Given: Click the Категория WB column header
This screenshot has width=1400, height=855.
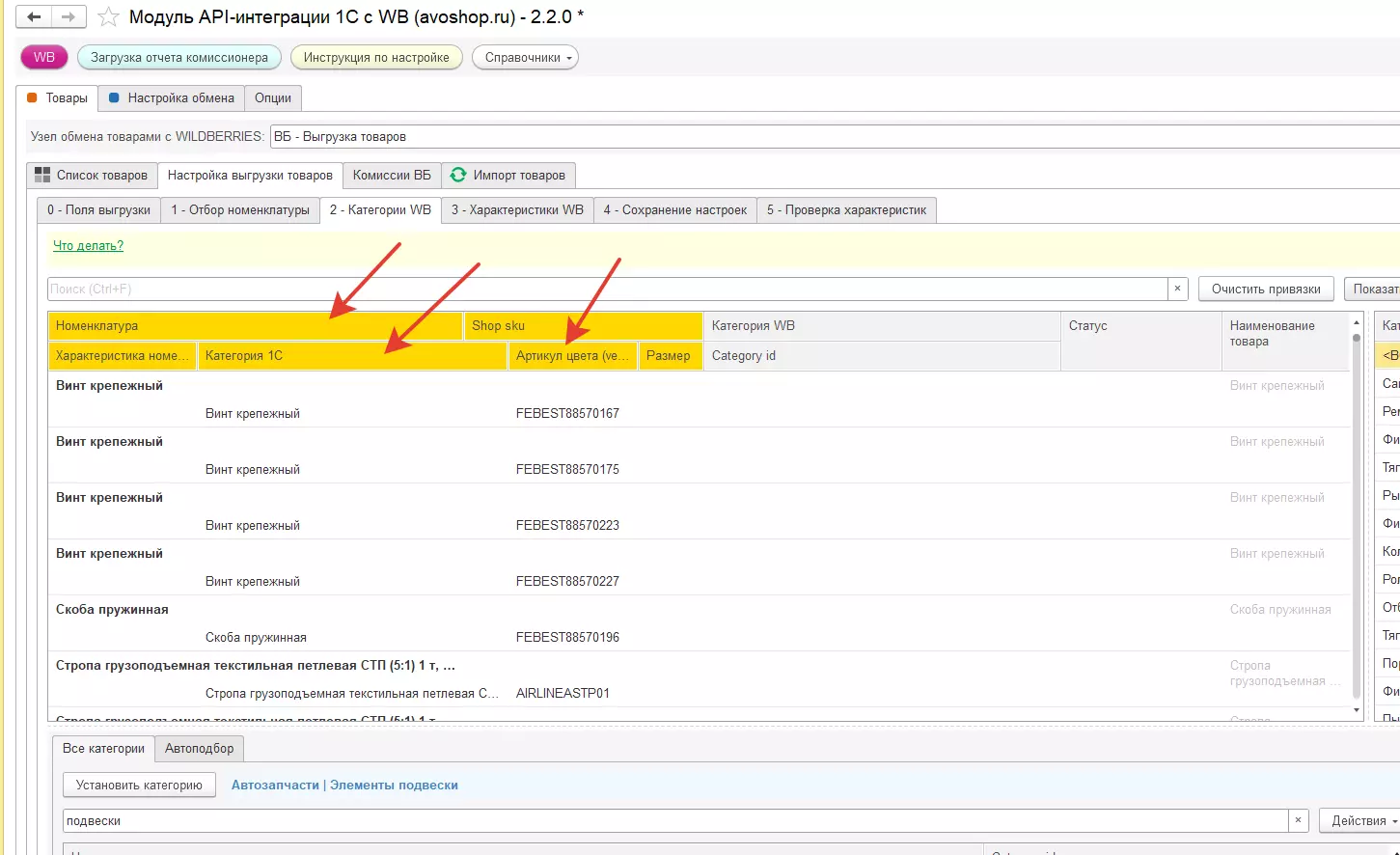Looking at the screenshot, I should tap(882, 326).
